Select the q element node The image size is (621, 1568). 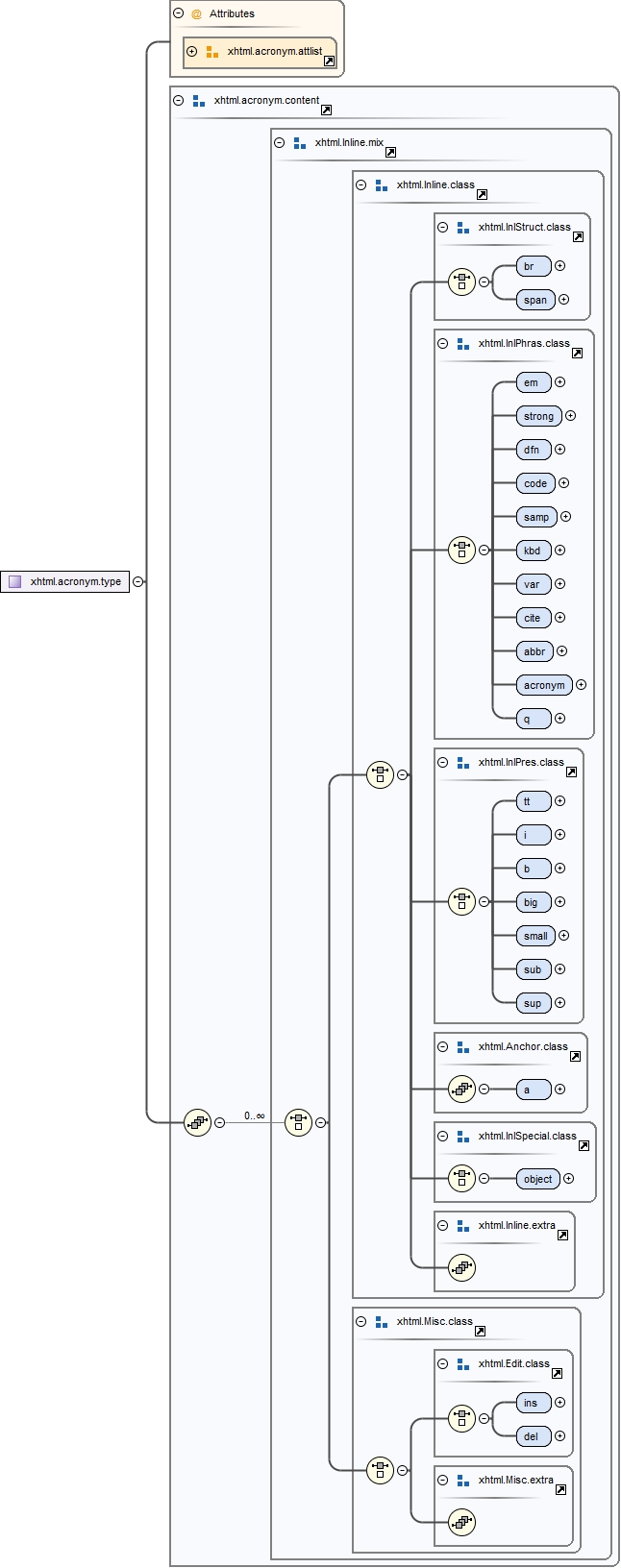tap(534, 719)
